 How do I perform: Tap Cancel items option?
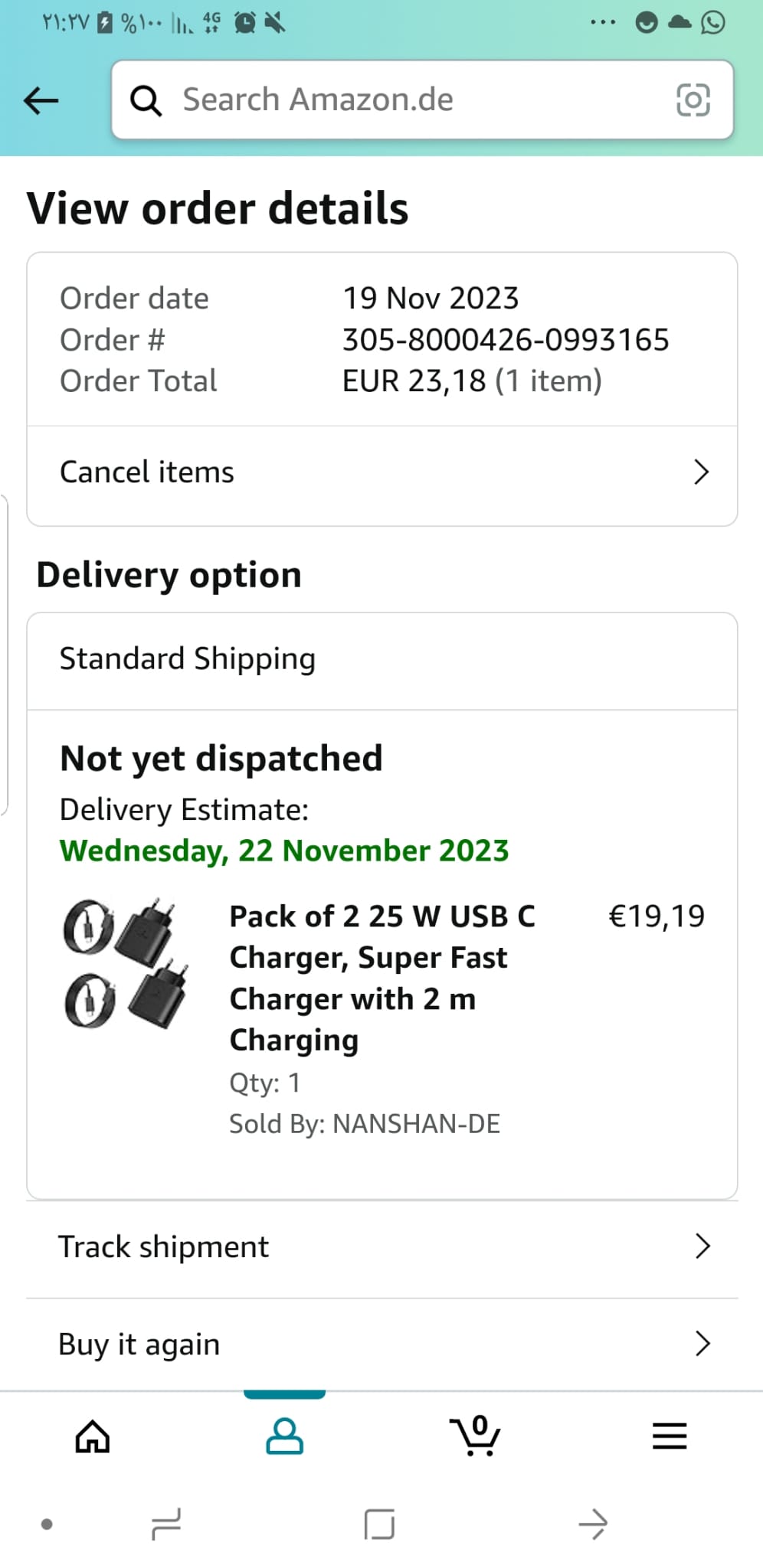(x=147, y=472)
